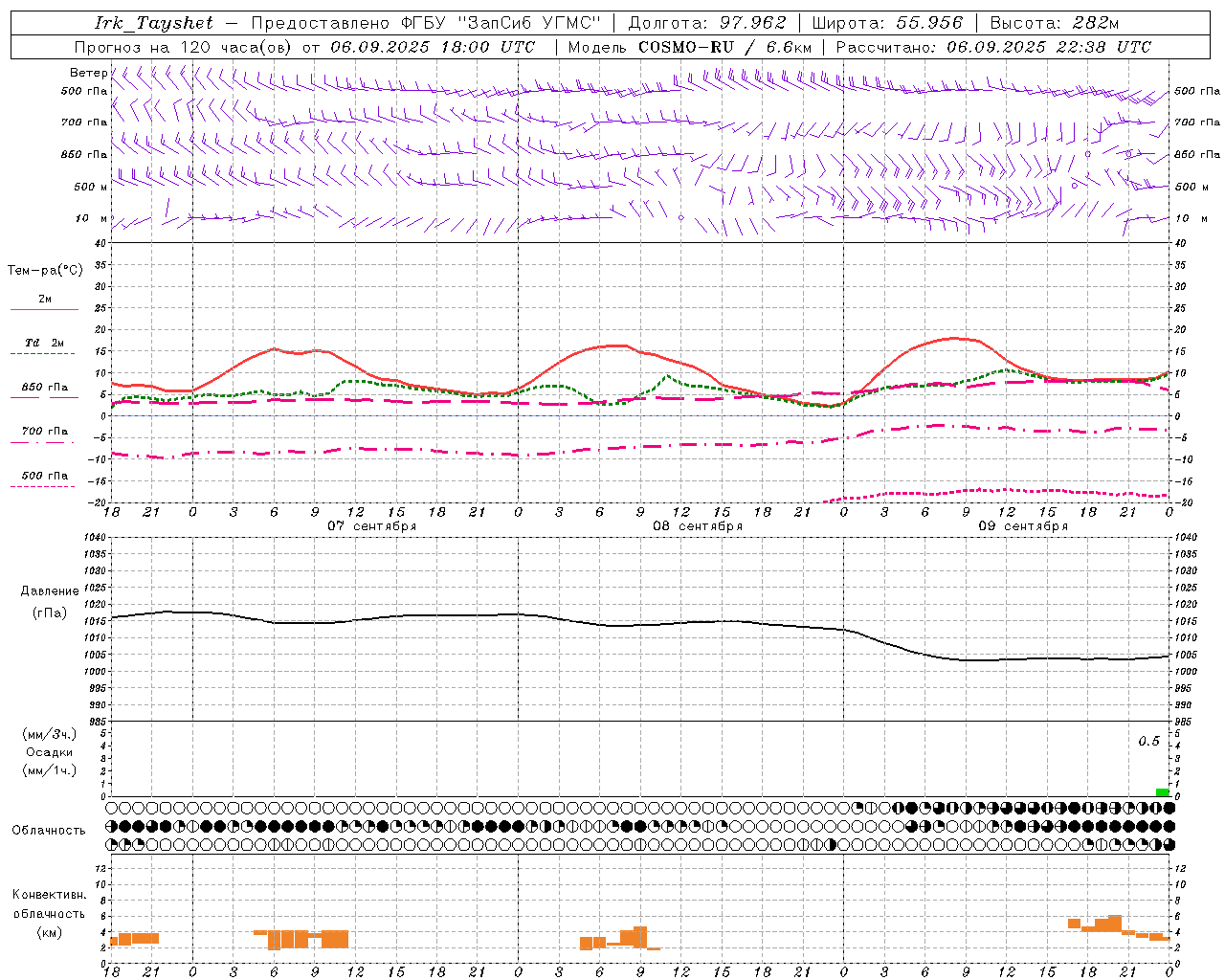Click the Осадки precipitation label

50,752
